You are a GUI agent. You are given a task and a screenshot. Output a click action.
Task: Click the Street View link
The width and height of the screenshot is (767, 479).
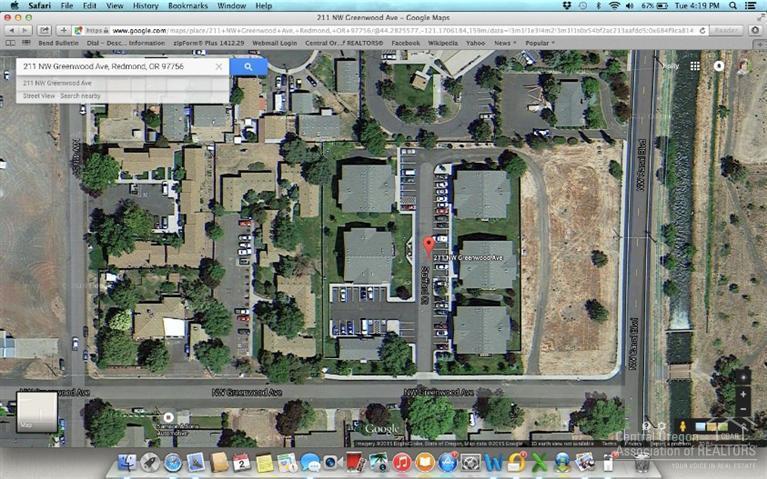tap(39, 96)
